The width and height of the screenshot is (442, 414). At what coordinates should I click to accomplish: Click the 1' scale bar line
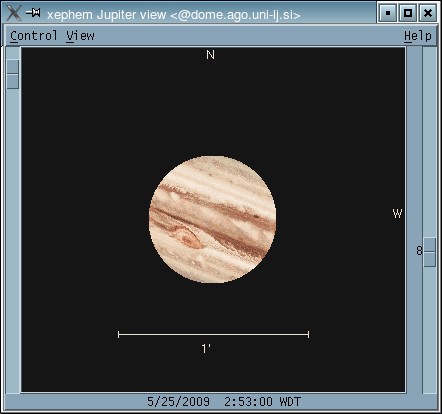click(x=213, y=334)
